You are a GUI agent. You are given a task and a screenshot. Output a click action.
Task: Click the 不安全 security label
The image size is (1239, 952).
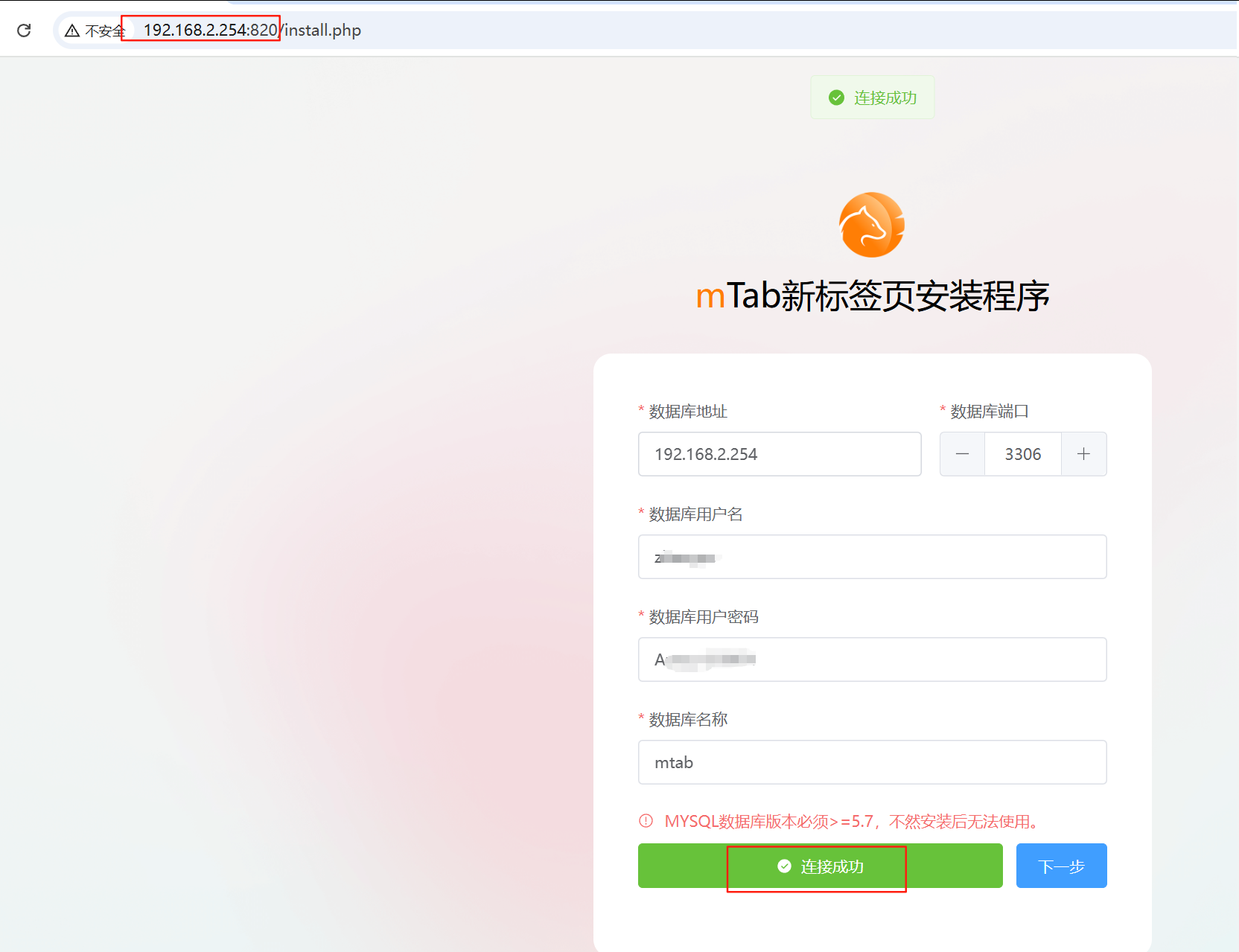click(x=105, y=31)
